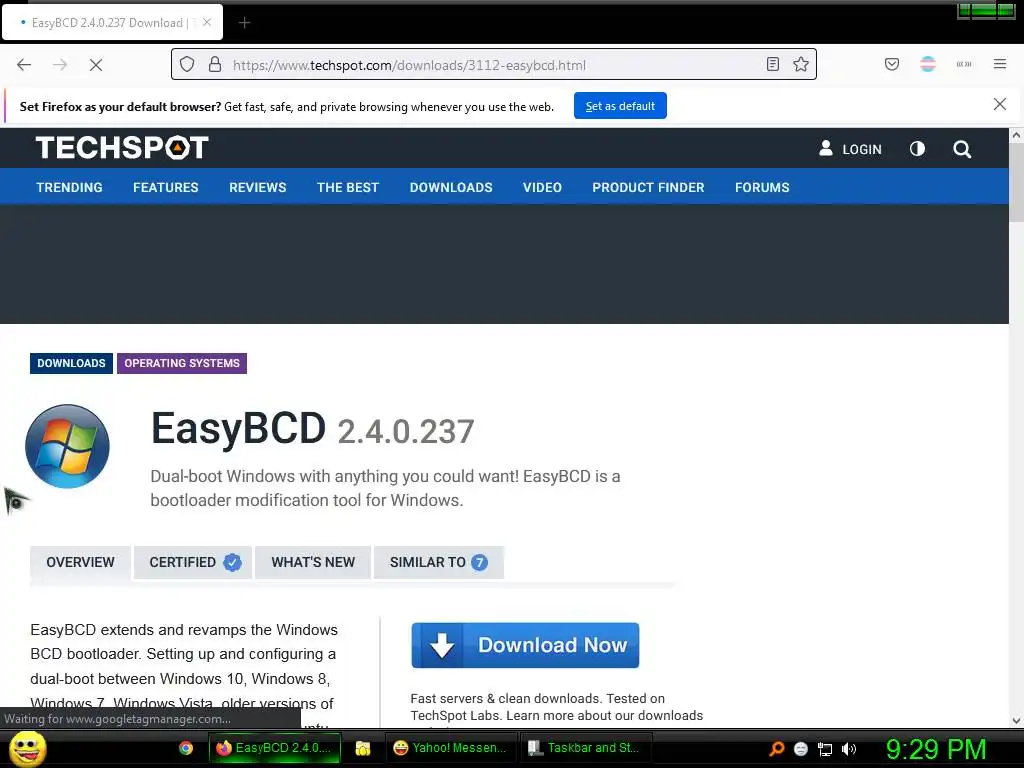Image resolution: width=1024 pixels, height=768 pixels.
Task: Open the FORUMS nav item
Action: click(762, 187)
